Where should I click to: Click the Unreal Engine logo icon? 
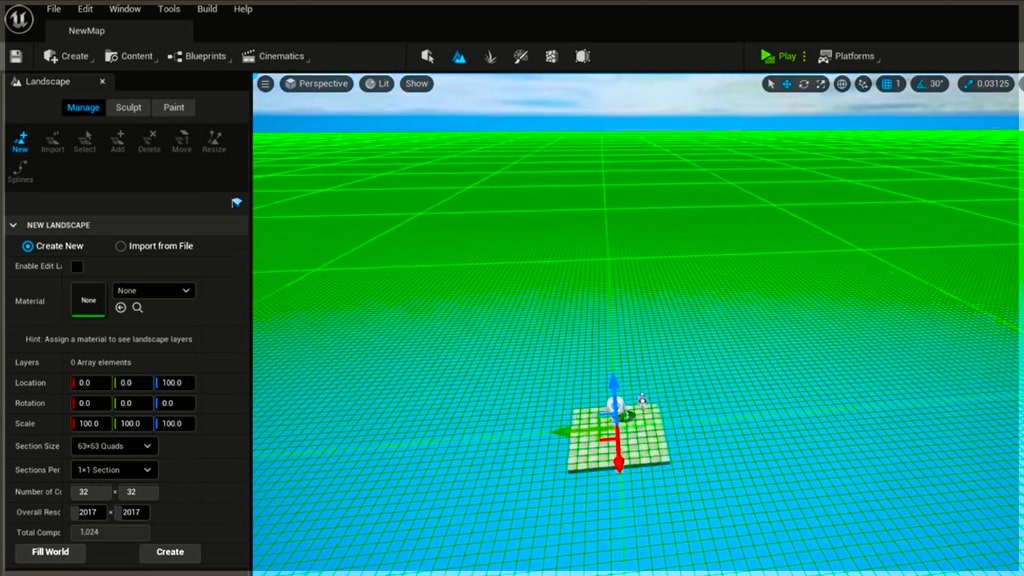(x=19, y=19)
